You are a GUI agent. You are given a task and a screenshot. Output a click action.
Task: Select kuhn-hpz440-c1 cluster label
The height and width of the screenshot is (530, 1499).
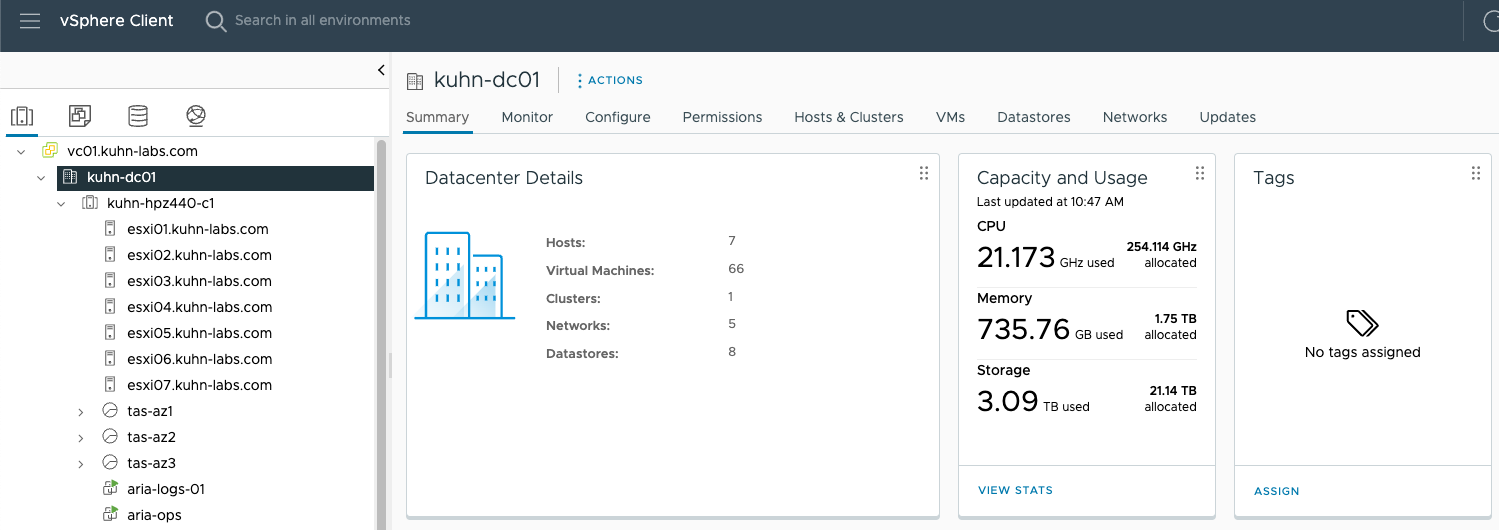tap(160, 203)
